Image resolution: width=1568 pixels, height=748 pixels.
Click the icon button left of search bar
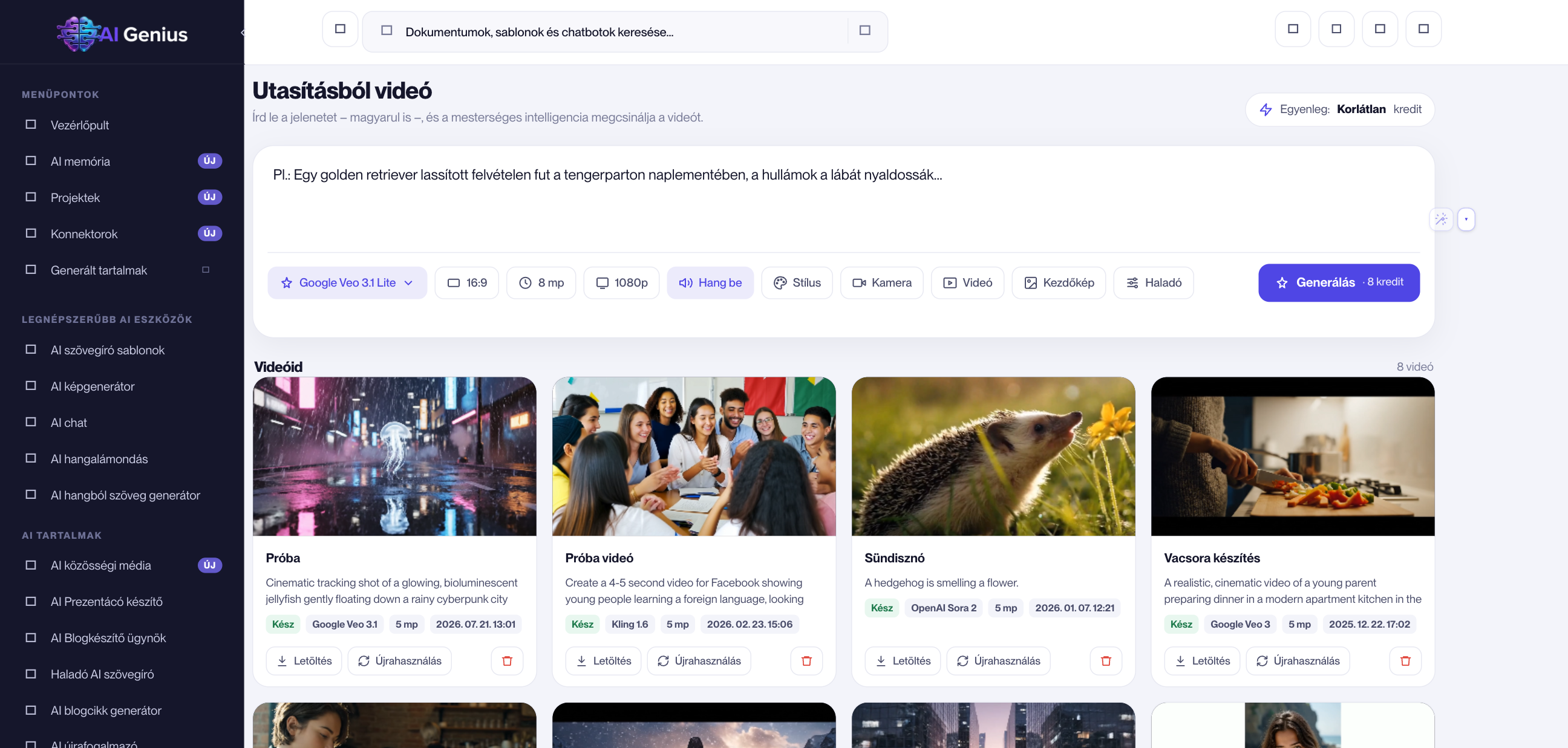[340, 28]
